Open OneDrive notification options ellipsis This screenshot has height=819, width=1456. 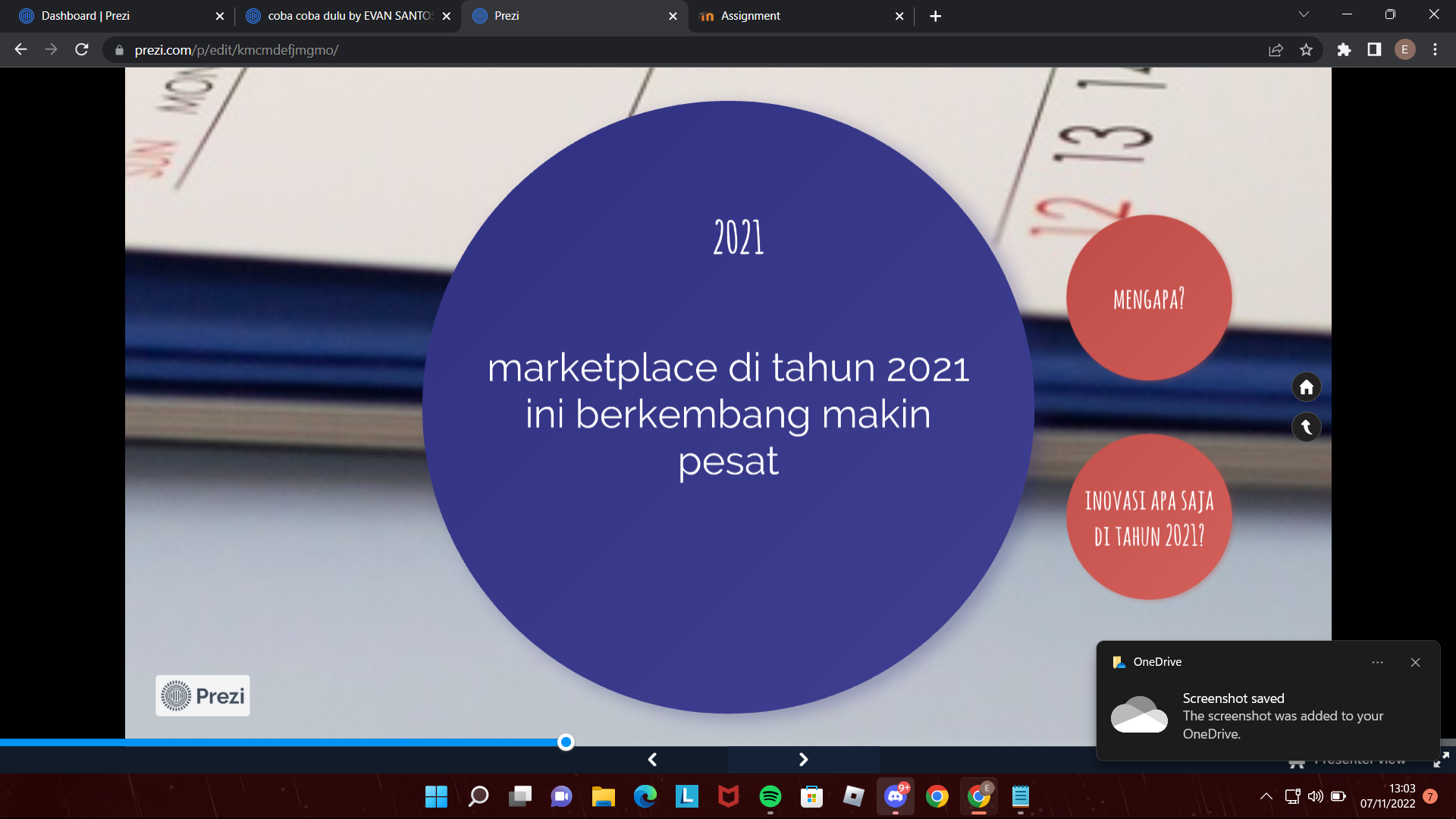[1377, 662]
